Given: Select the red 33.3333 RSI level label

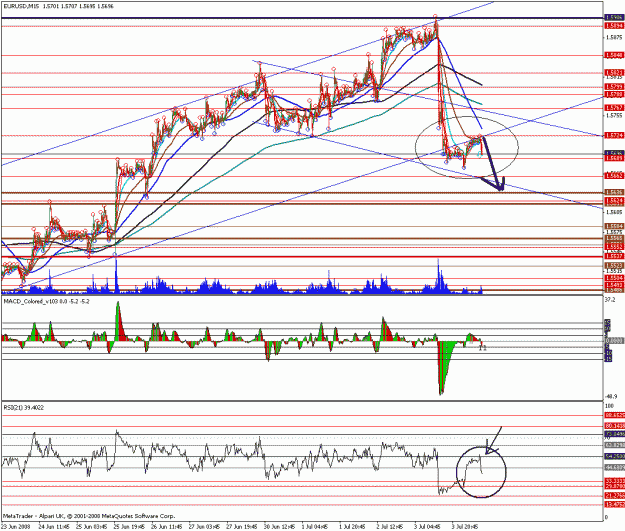Looking at the screenshot, I should tap(614, 481).
